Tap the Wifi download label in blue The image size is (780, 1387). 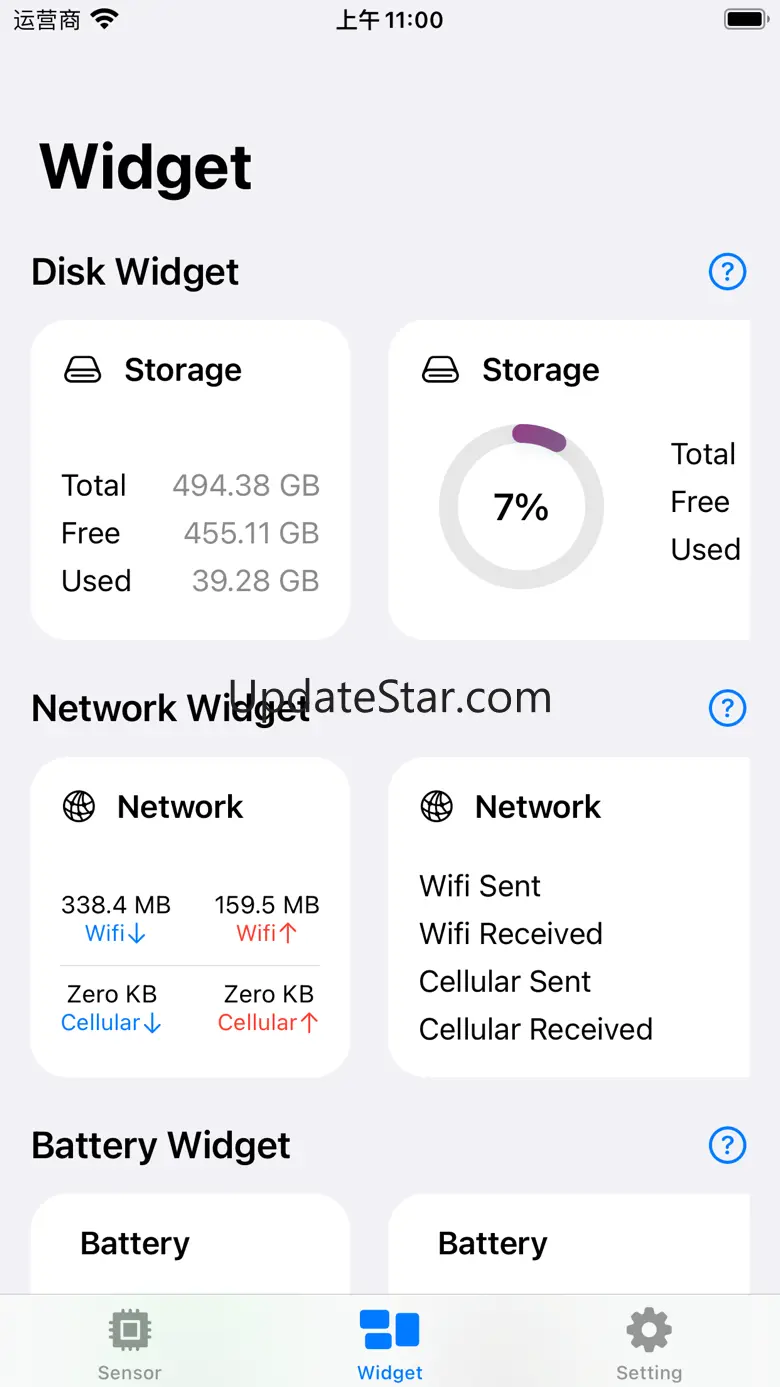coord(116,933)
